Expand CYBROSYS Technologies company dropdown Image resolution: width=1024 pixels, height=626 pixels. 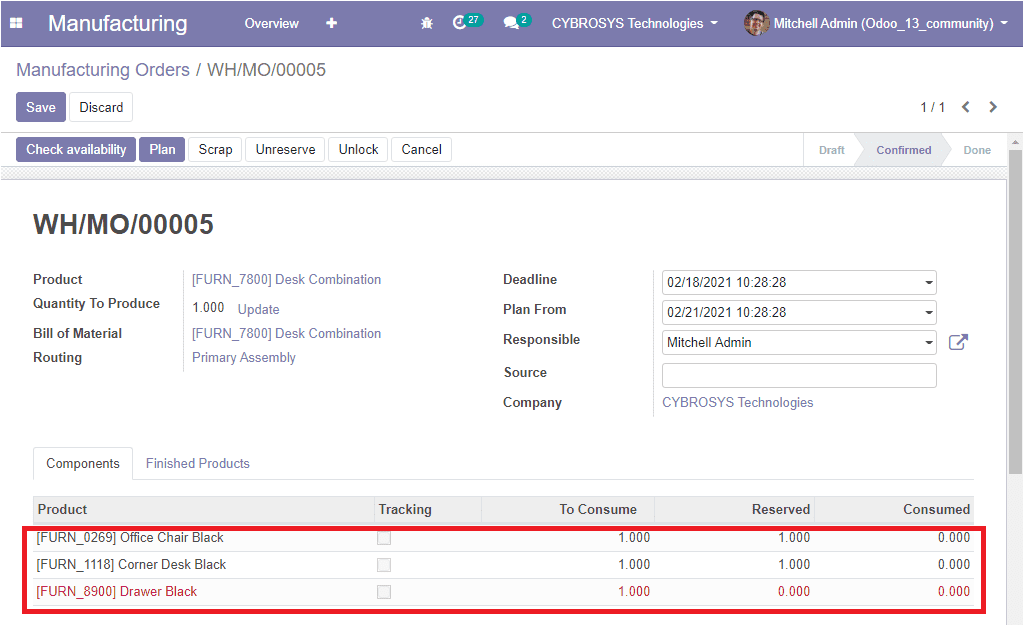click(635, 23)
